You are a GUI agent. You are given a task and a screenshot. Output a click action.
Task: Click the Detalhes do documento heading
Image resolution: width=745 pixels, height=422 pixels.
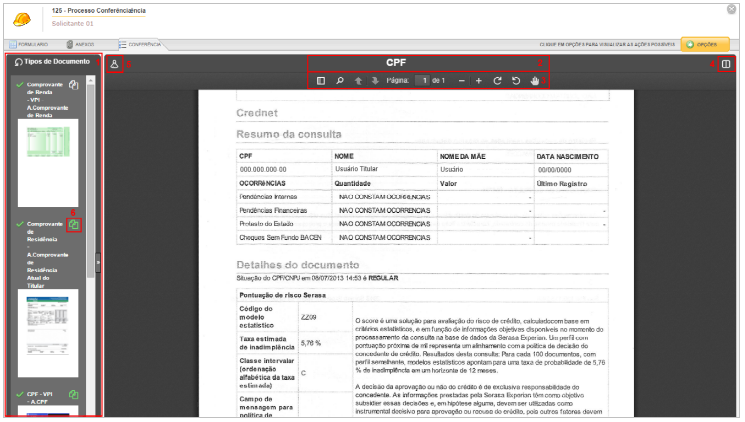pos(298,265)
